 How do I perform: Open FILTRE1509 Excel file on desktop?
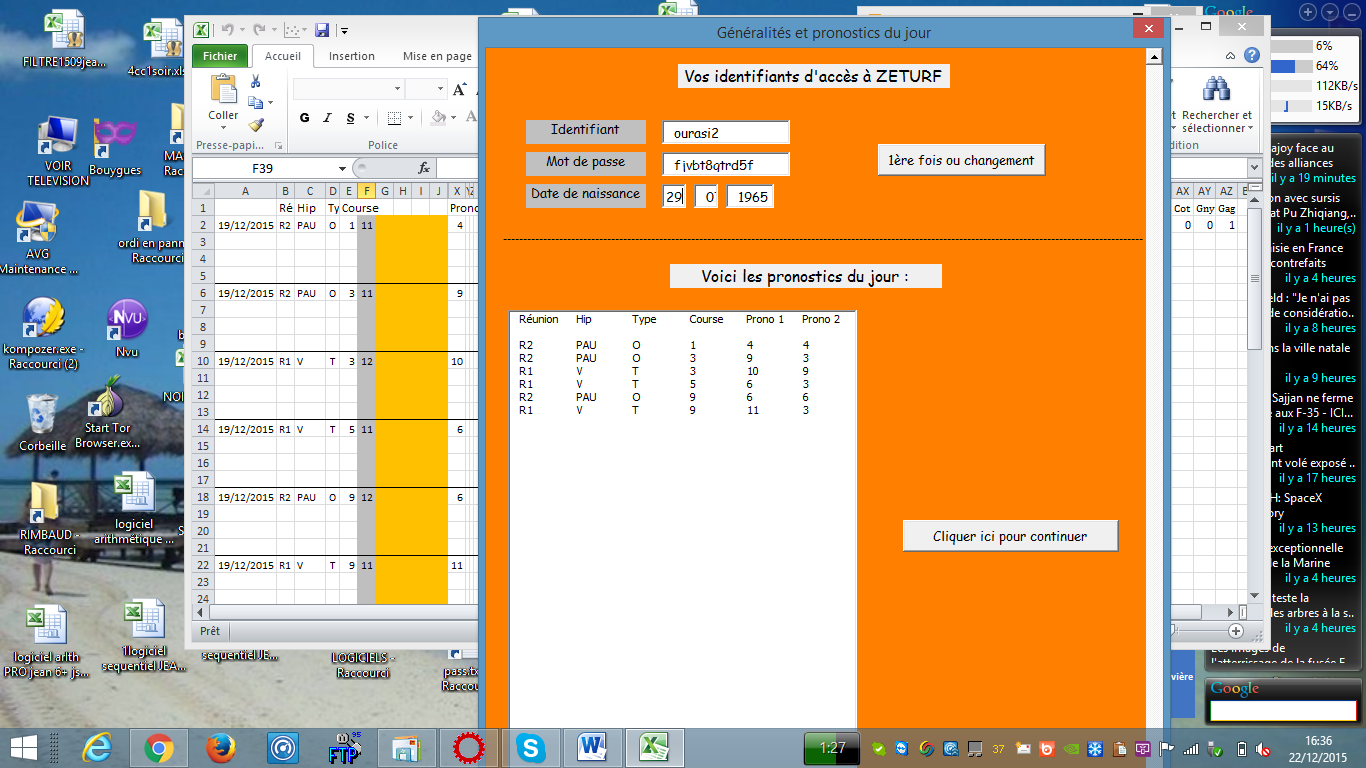click(x=63, y=40)
